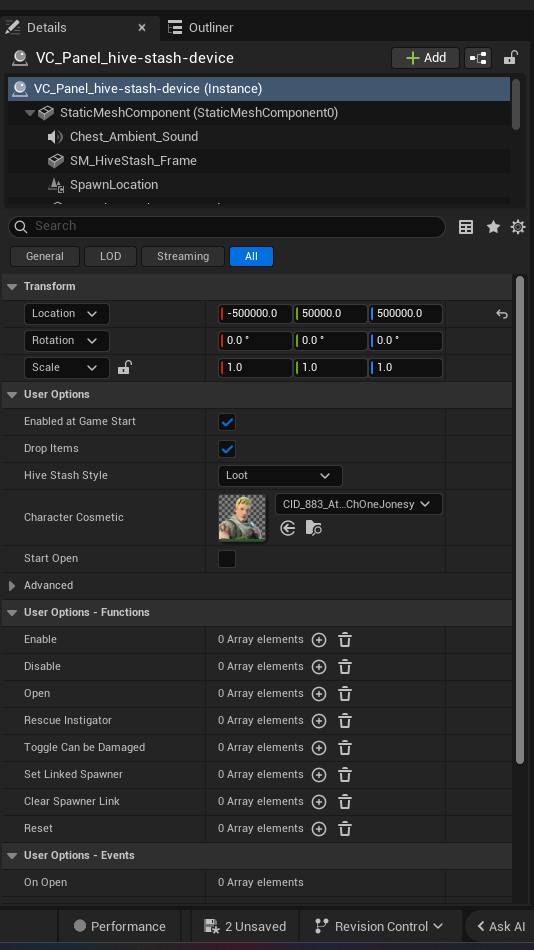This screenshot has height=950, width=534.
Task: Click the Scale Z value field
Action: 406,368
